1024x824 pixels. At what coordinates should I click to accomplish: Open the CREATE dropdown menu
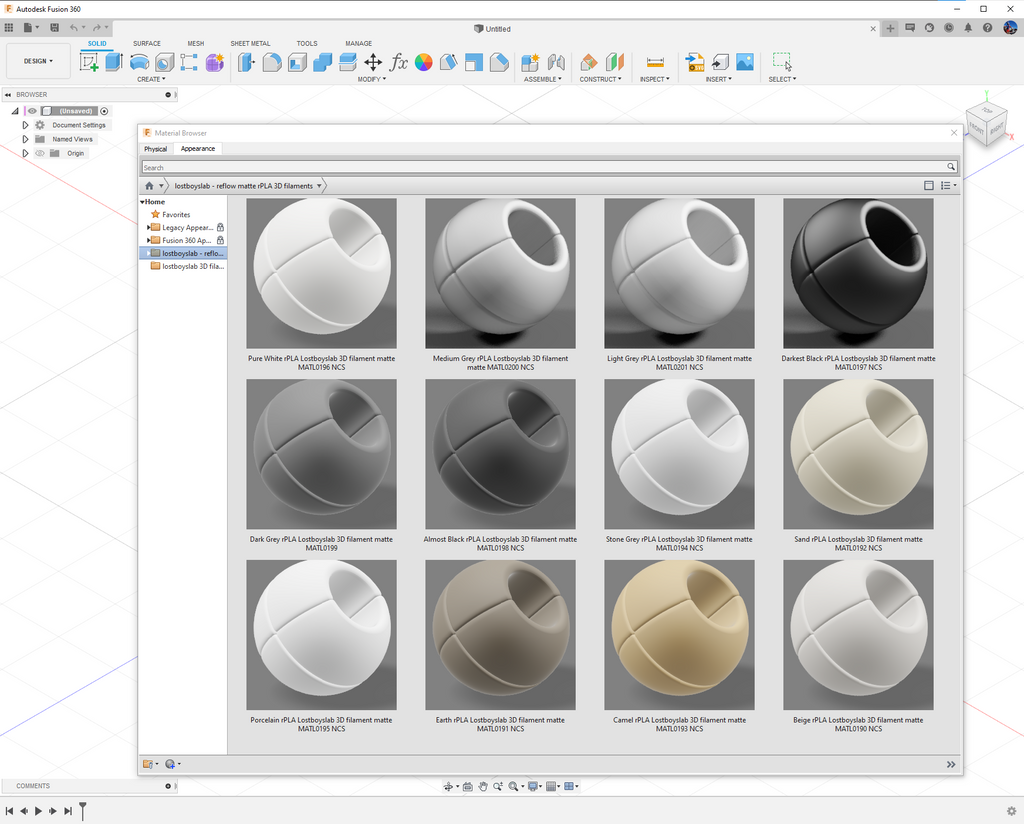pos(151,79)
